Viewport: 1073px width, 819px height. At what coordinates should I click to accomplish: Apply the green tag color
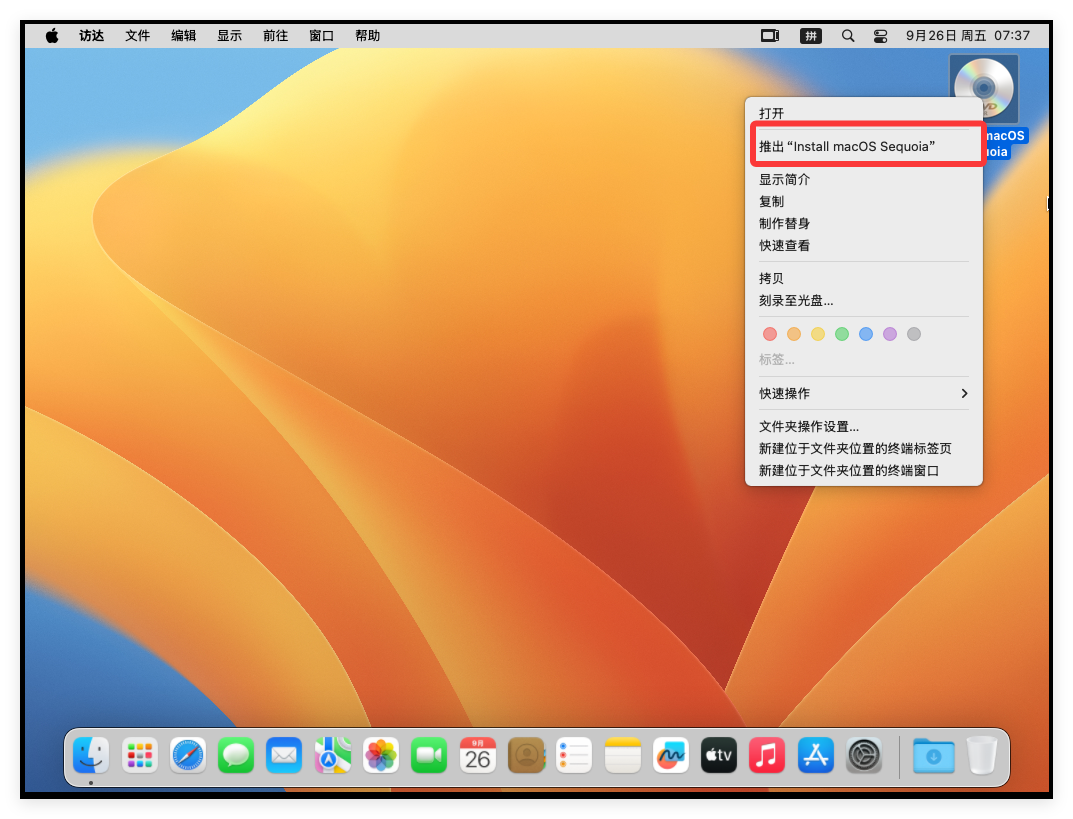[842, 334]
